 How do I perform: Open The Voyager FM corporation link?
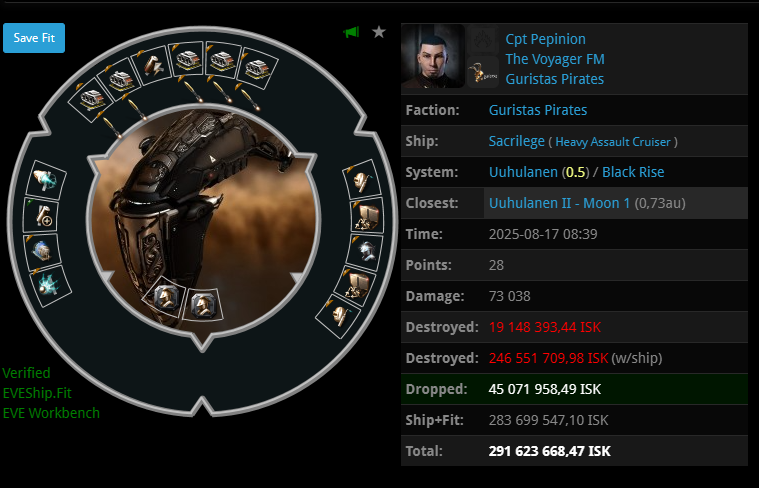tap(555, 59)
